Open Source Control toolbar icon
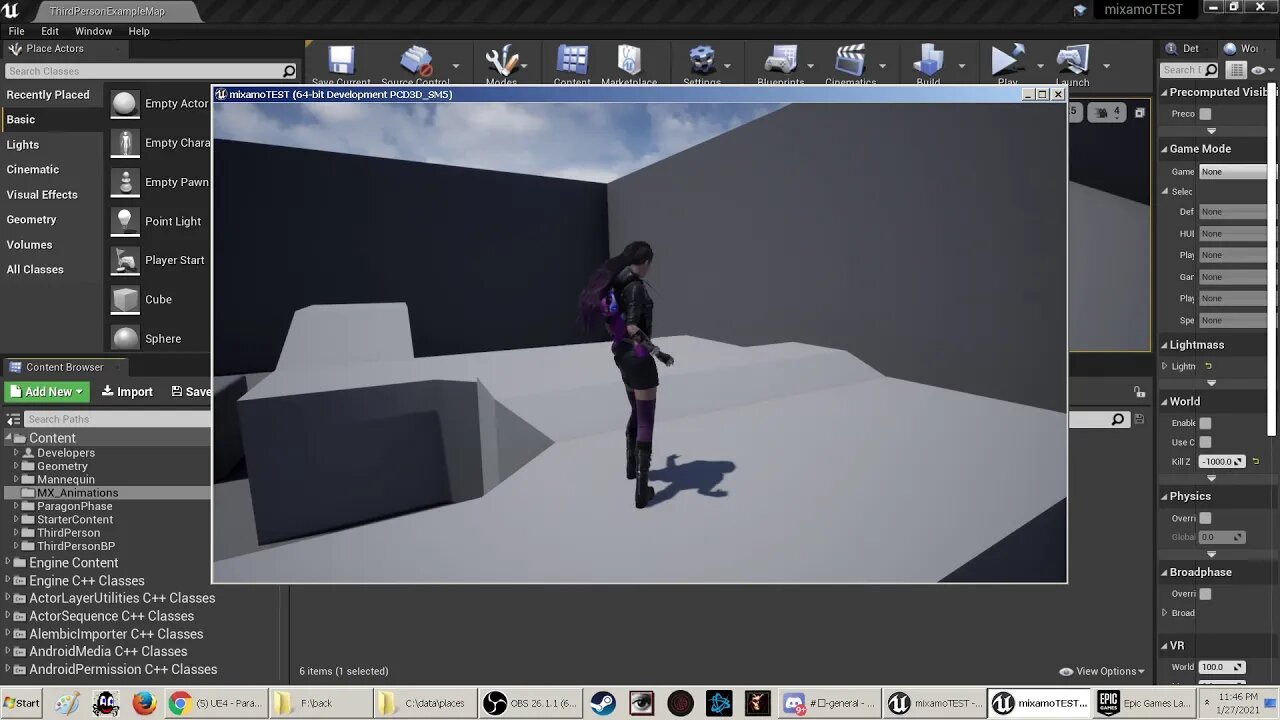The width and height of the screenshot is (1280, 720). (416, 61)
